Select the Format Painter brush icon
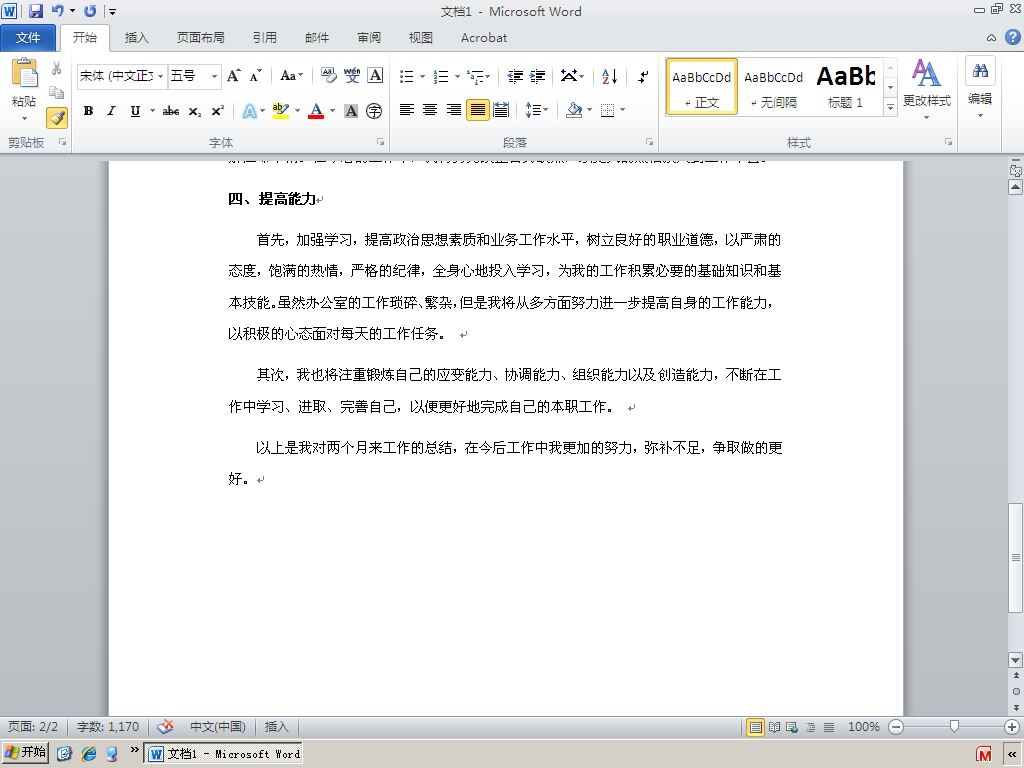Image resolution: width=1024 pixels, height=768 pixels. click(x=57, y=118)
